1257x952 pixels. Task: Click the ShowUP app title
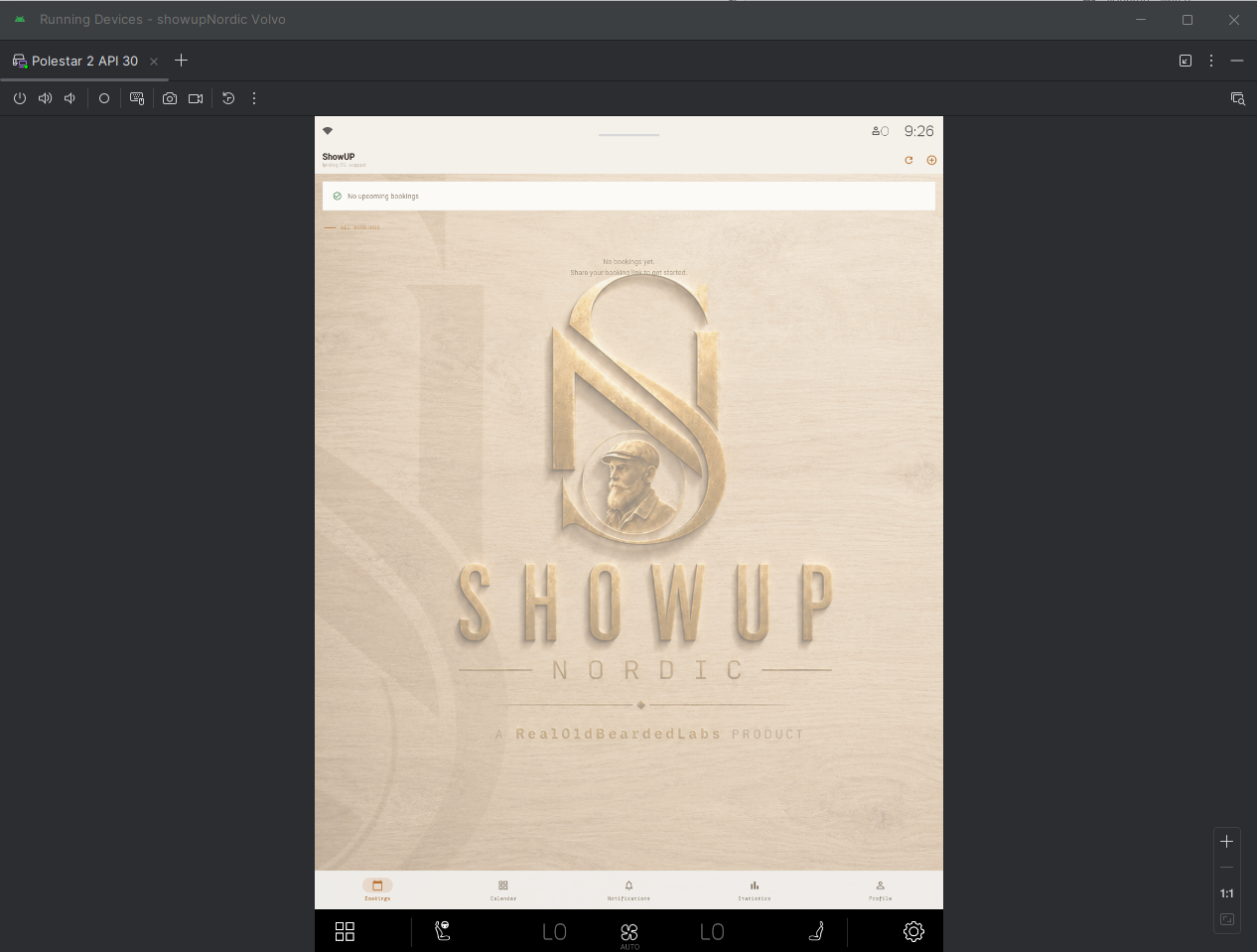point(339,157)
